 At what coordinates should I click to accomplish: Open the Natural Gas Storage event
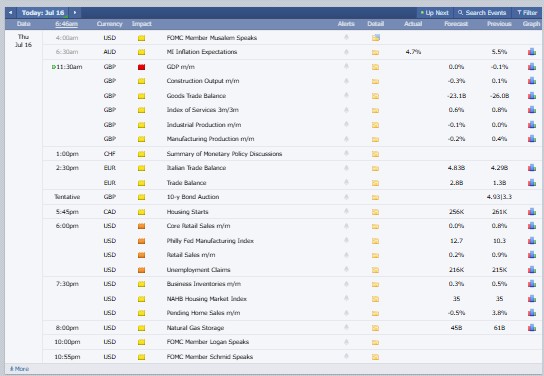195,328
